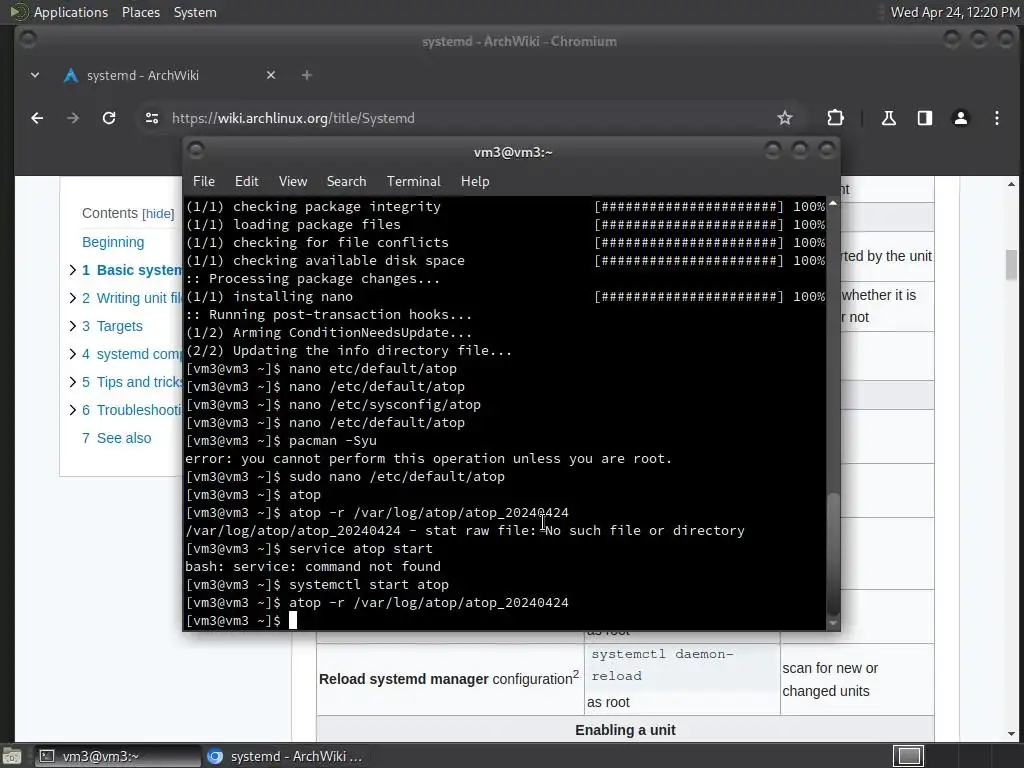Viewport: 1024px width, 768px height.
Task: Go back in Chromium browser
Action: 37,118
